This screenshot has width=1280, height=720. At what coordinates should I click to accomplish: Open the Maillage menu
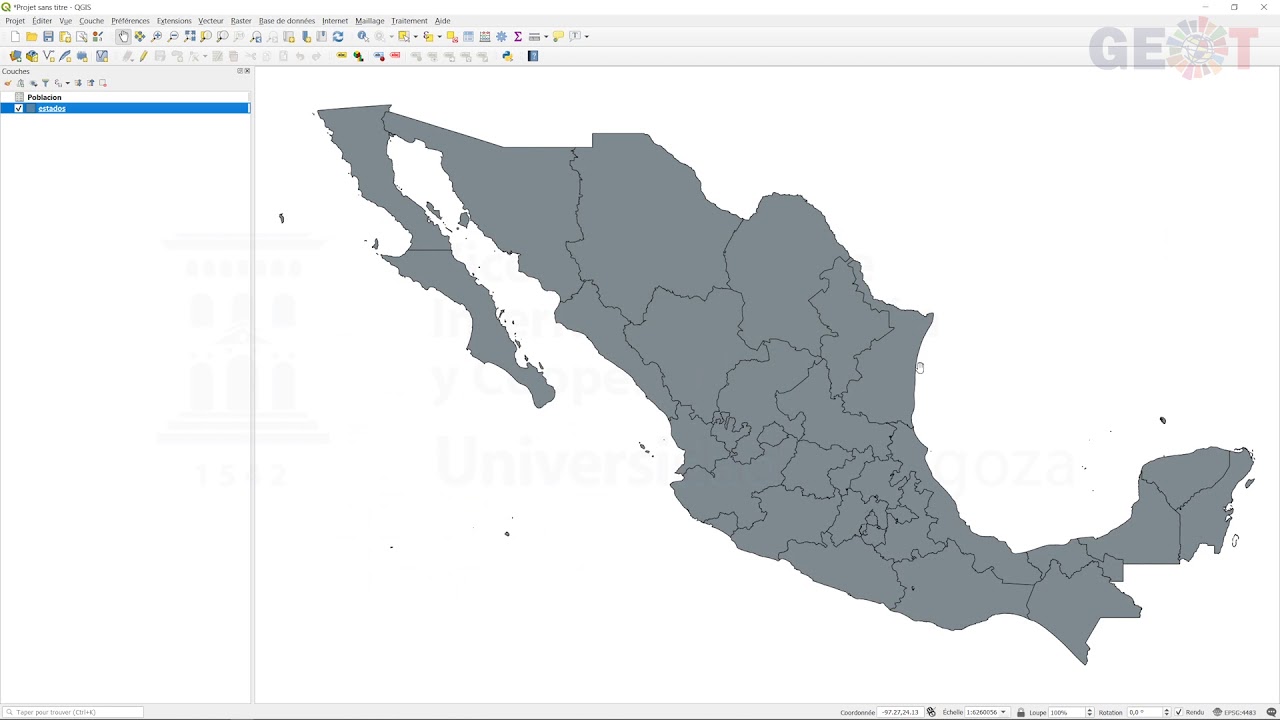370,21
